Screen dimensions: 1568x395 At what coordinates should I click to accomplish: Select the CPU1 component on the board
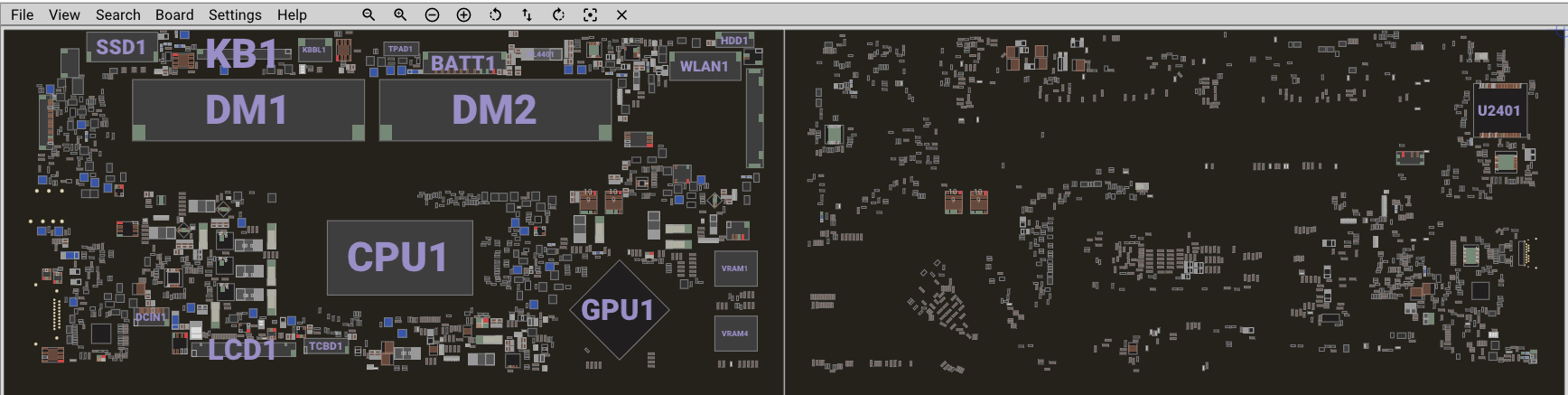[x=399, y=258]
